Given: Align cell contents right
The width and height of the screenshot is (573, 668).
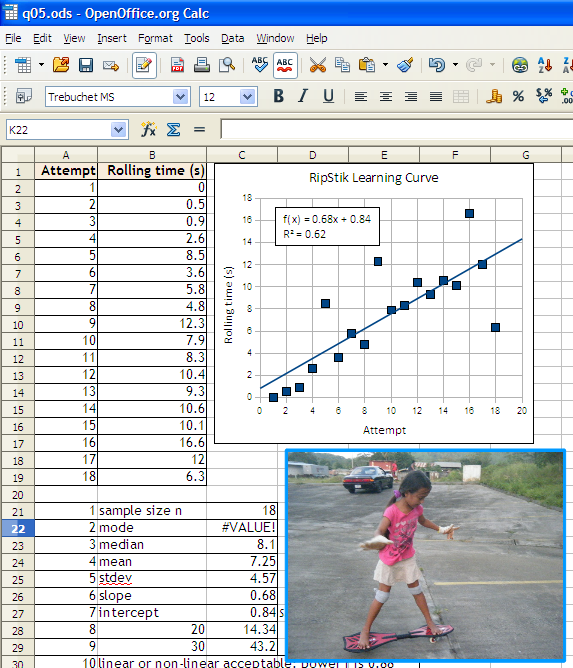Looking at the screenshot, I should point(411,97).
